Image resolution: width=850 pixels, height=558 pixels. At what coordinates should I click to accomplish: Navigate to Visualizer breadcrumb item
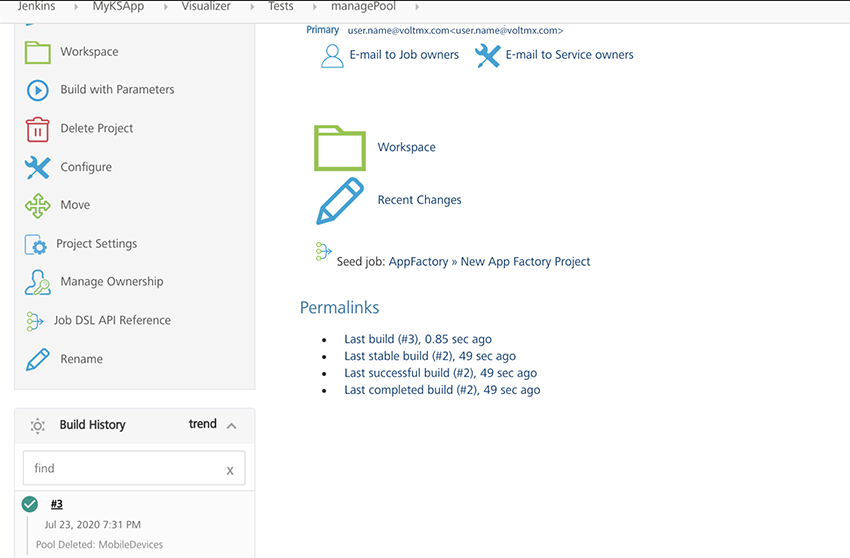click(x=206, y=7)
